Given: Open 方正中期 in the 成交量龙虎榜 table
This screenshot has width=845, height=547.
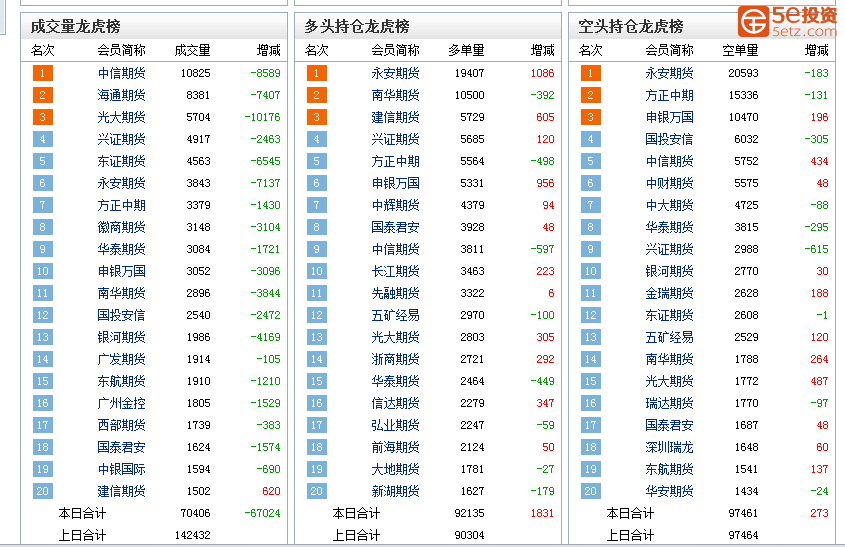Looking at the screenshot, I should click(121, 205).
